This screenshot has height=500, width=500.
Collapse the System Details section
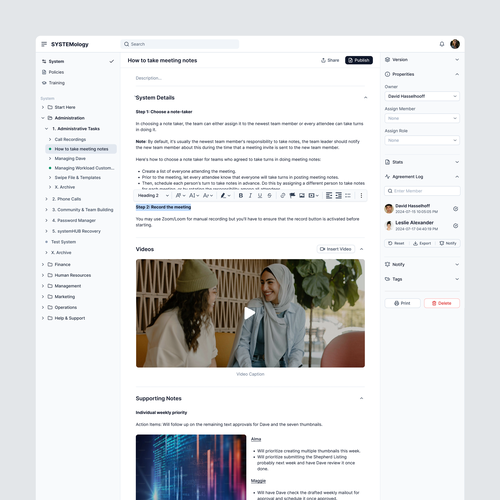[365, 98]
